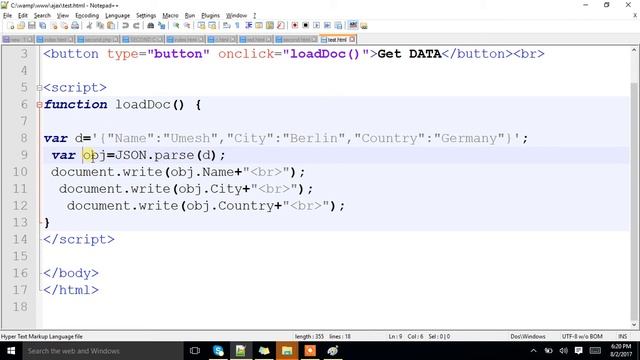Click line number 10 in the margin

pyautogui.click(x=20, y=172)
